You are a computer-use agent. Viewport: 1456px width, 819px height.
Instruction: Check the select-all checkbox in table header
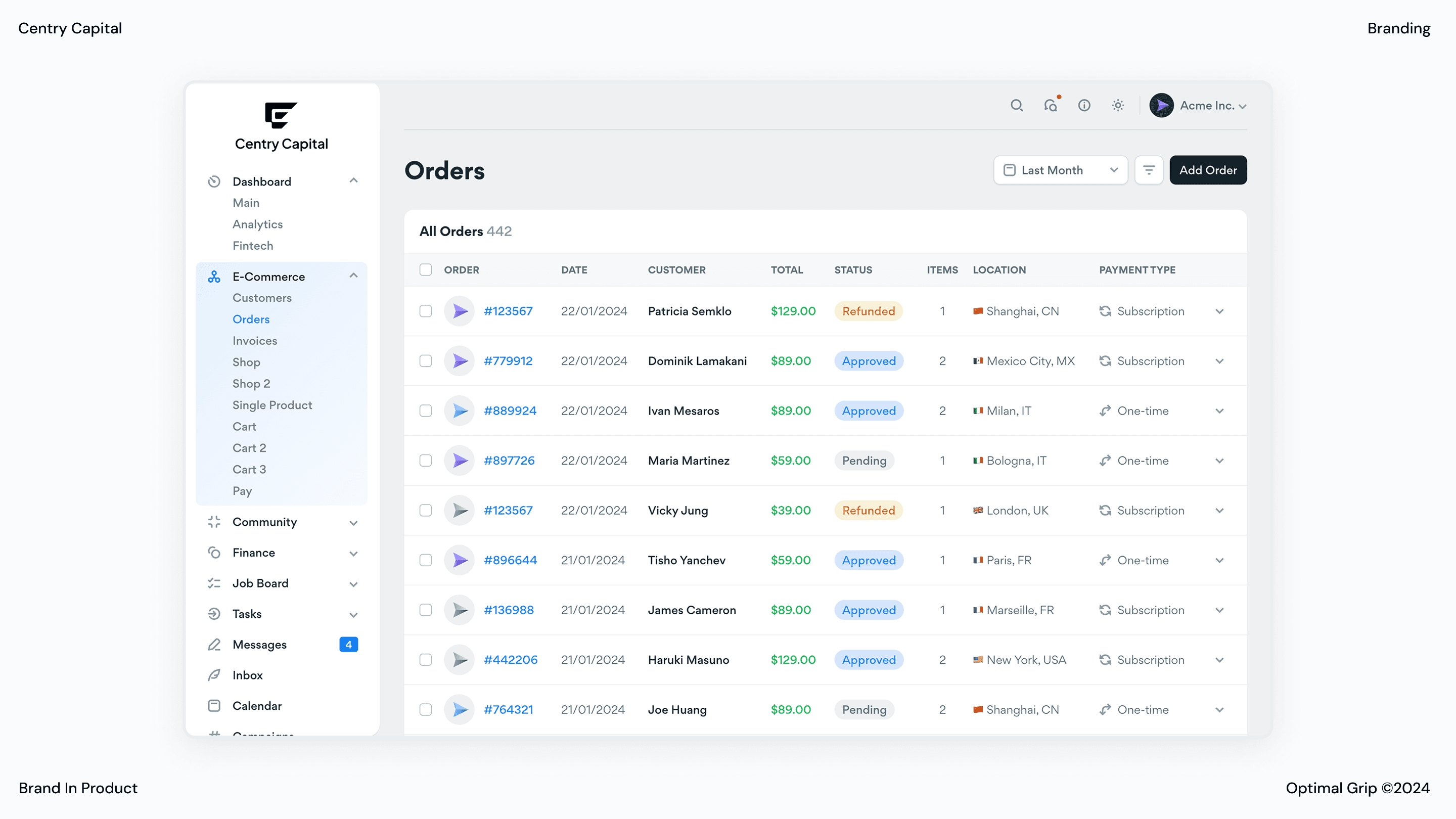(x=426, y=269)
